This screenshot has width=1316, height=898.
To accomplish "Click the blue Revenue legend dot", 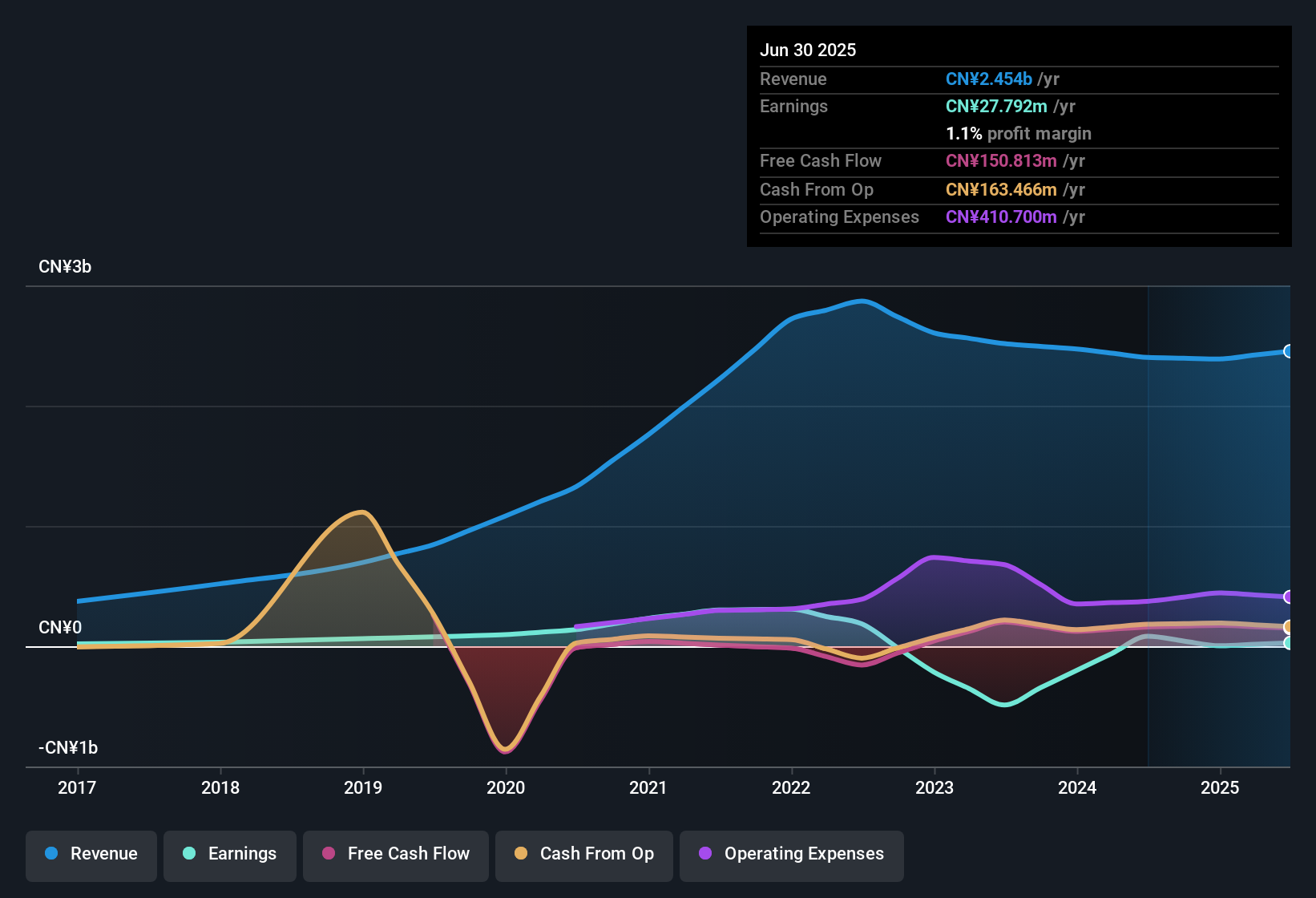I will tap(50, 854).
